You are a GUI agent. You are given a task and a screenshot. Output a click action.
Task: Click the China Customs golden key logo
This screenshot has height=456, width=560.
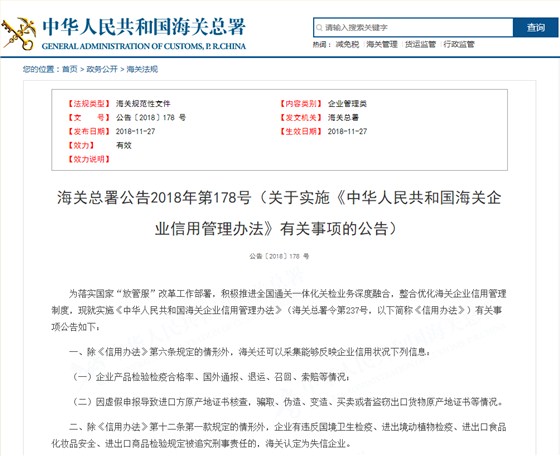(x=19, y=34)
